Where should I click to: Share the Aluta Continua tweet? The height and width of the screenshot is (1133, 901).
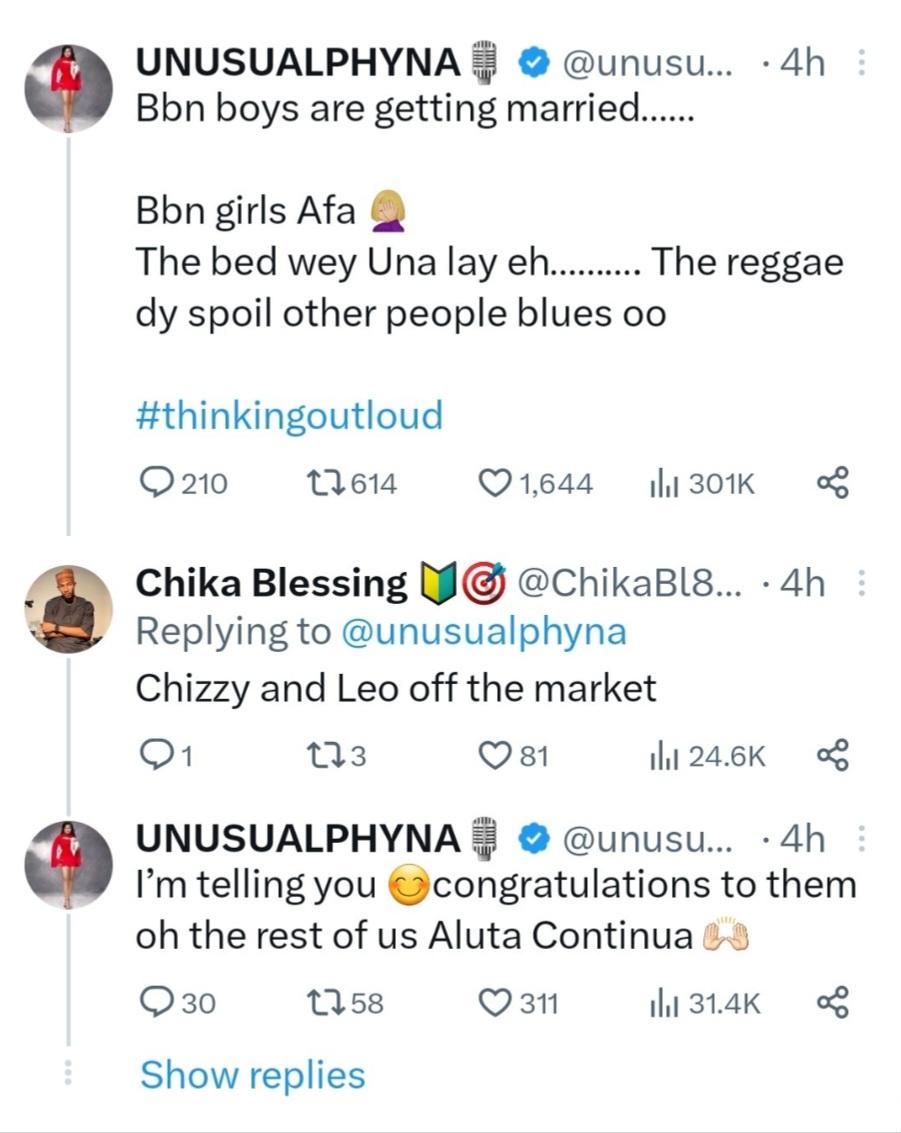(833, 1002)
